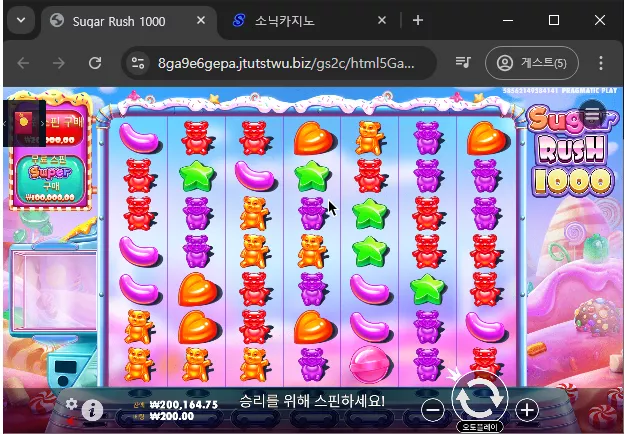The image size is (624, 434).
Task: Spin the reels with the circular arrows button
Action: click(480, 397)
